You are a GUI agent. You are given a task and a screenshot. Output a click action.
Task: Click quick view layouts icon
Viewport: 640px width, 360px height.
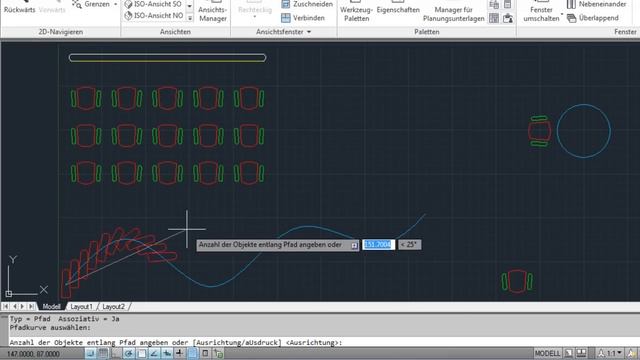click(x=568, y=353)
